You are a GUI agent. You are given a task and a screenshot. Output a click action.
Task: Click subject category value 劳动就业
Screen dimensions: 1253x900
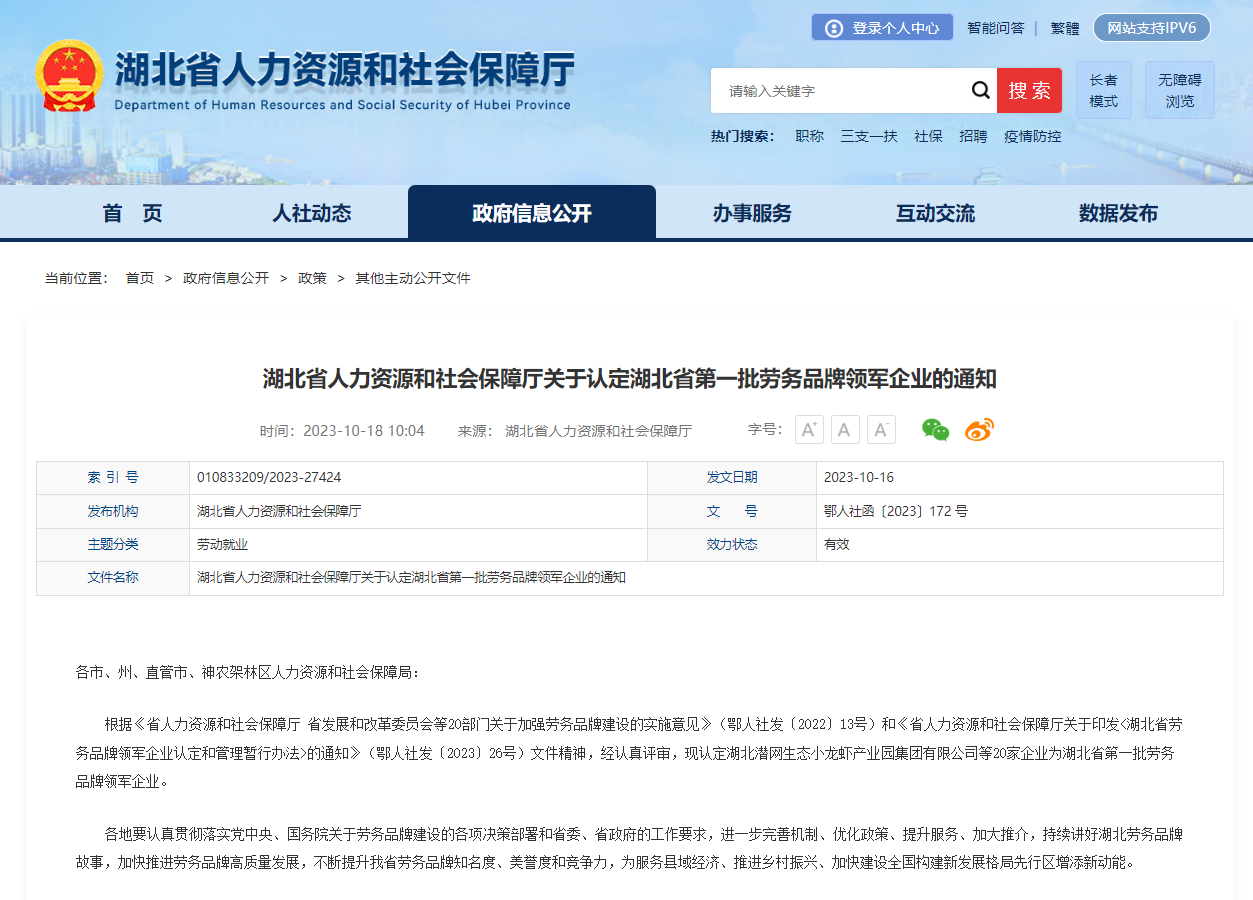pos(222,545)
